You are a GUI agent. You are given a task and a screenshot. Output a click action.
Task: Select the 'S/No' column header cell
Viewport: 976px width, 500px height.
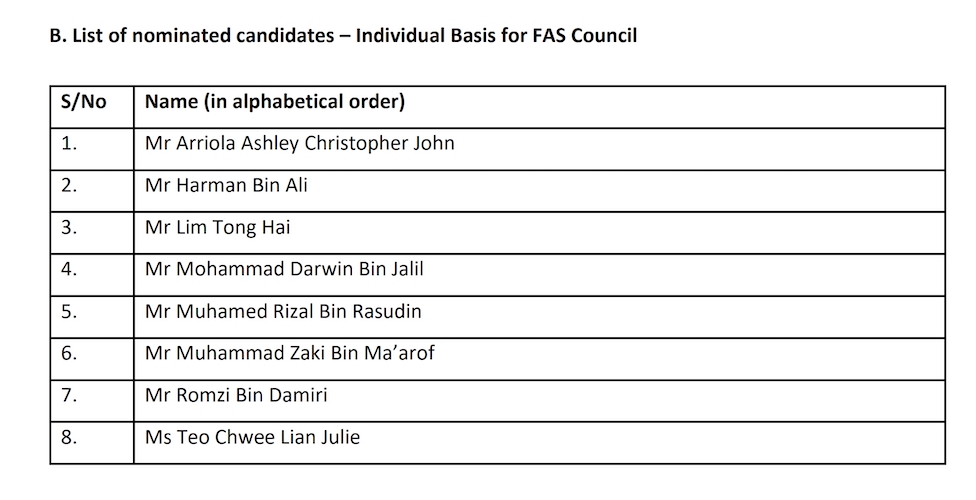83,102
